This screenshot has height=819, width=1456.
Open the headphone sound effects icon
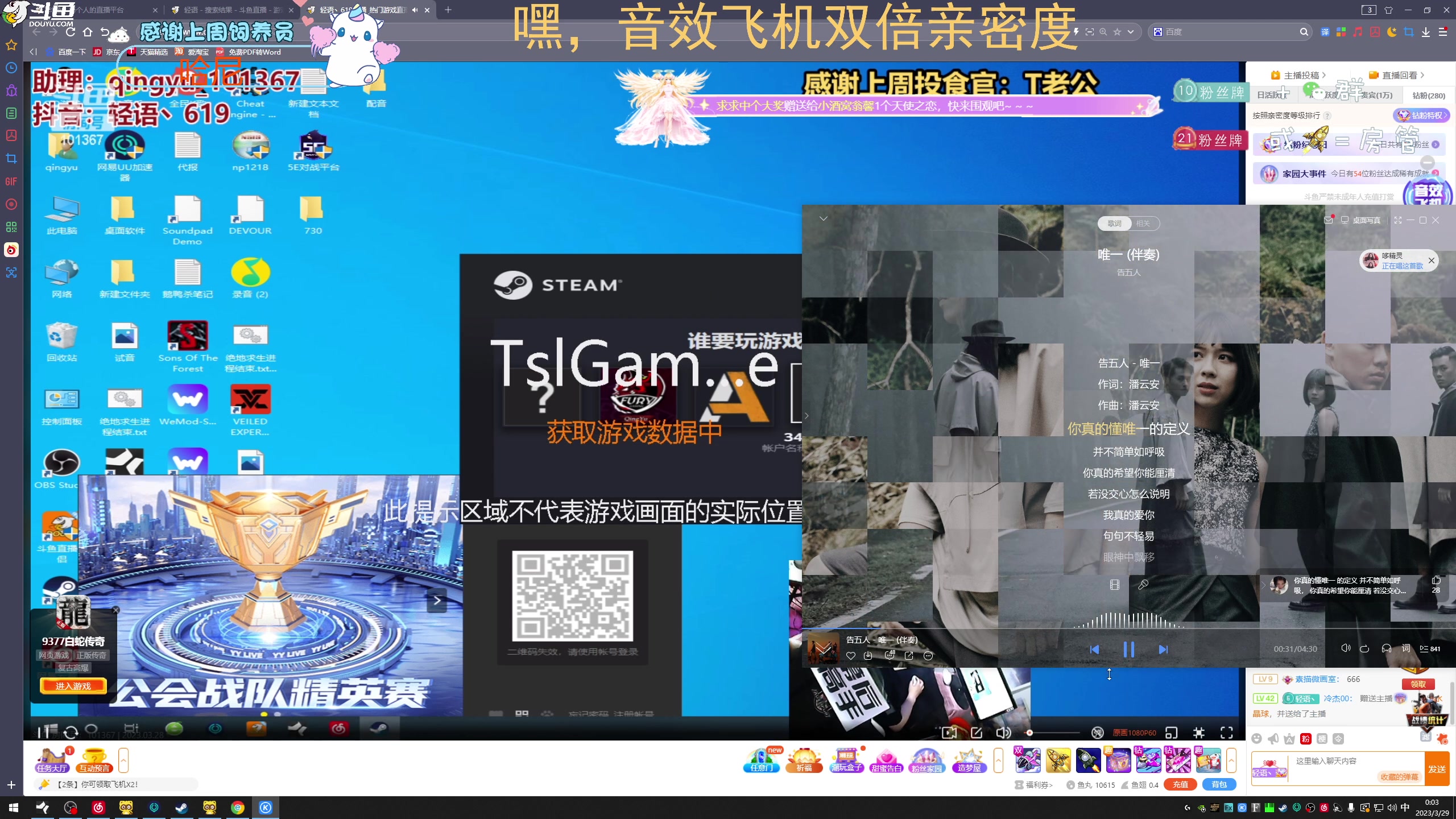[1387, 648]
